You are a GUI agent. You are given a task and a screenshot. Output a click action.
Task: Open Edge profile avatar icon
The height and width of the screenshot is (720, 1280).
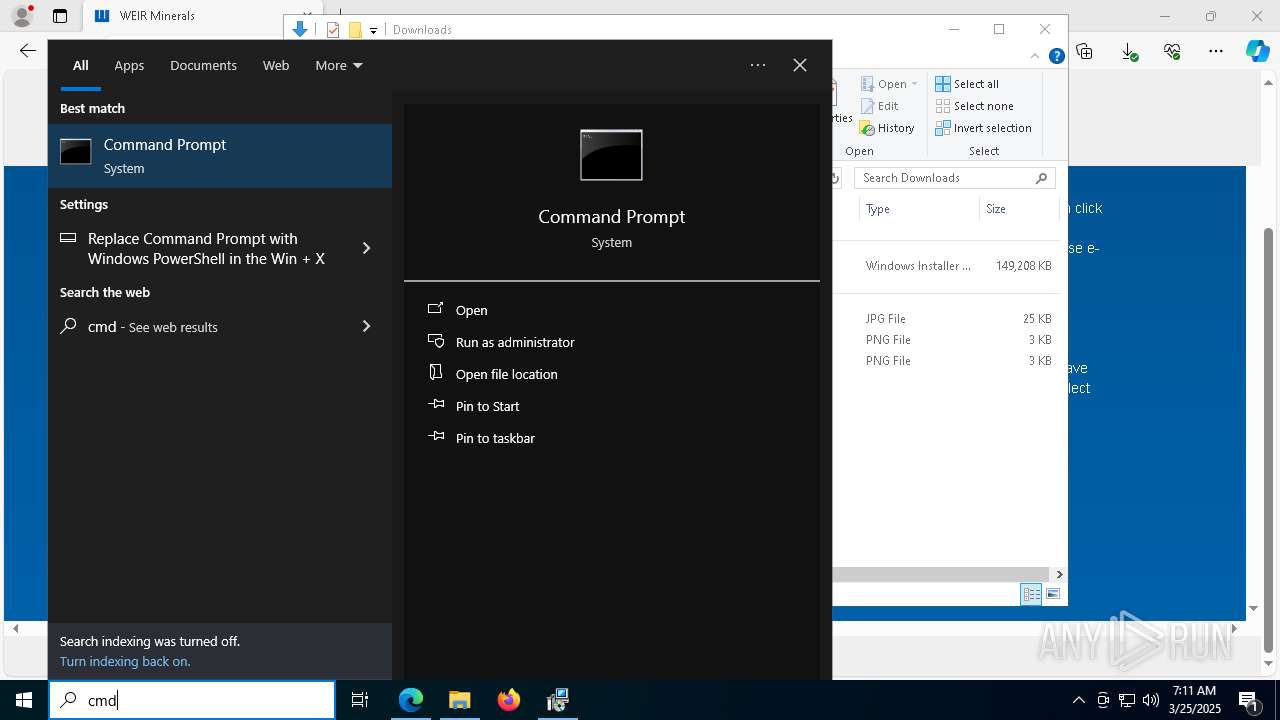coord(21,16)
